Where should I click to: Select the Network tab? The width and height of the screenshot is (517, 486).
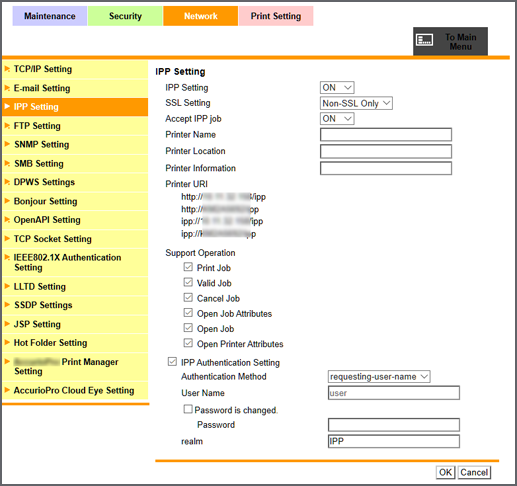click(x=201, y=16)
